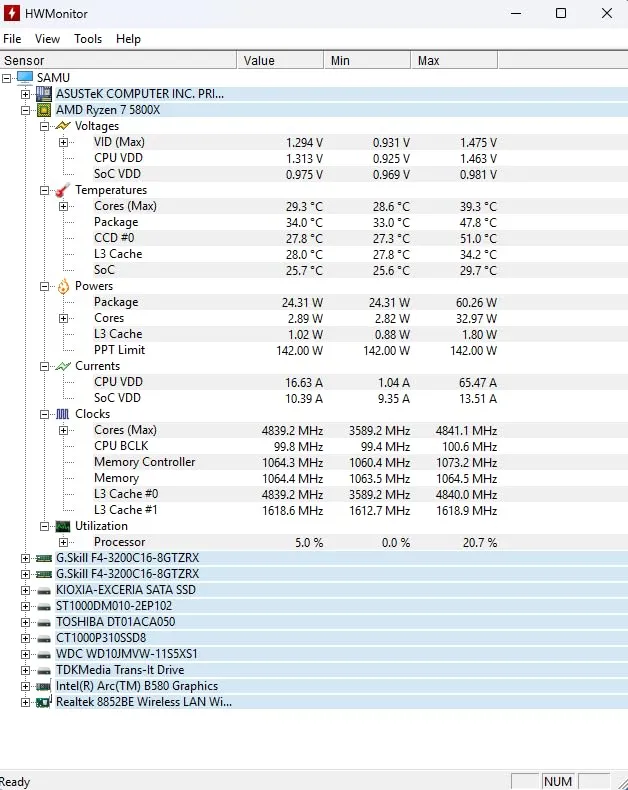Click the ST1000DM010 drive icon
The image size is (628, 790).
coord(44,607)
